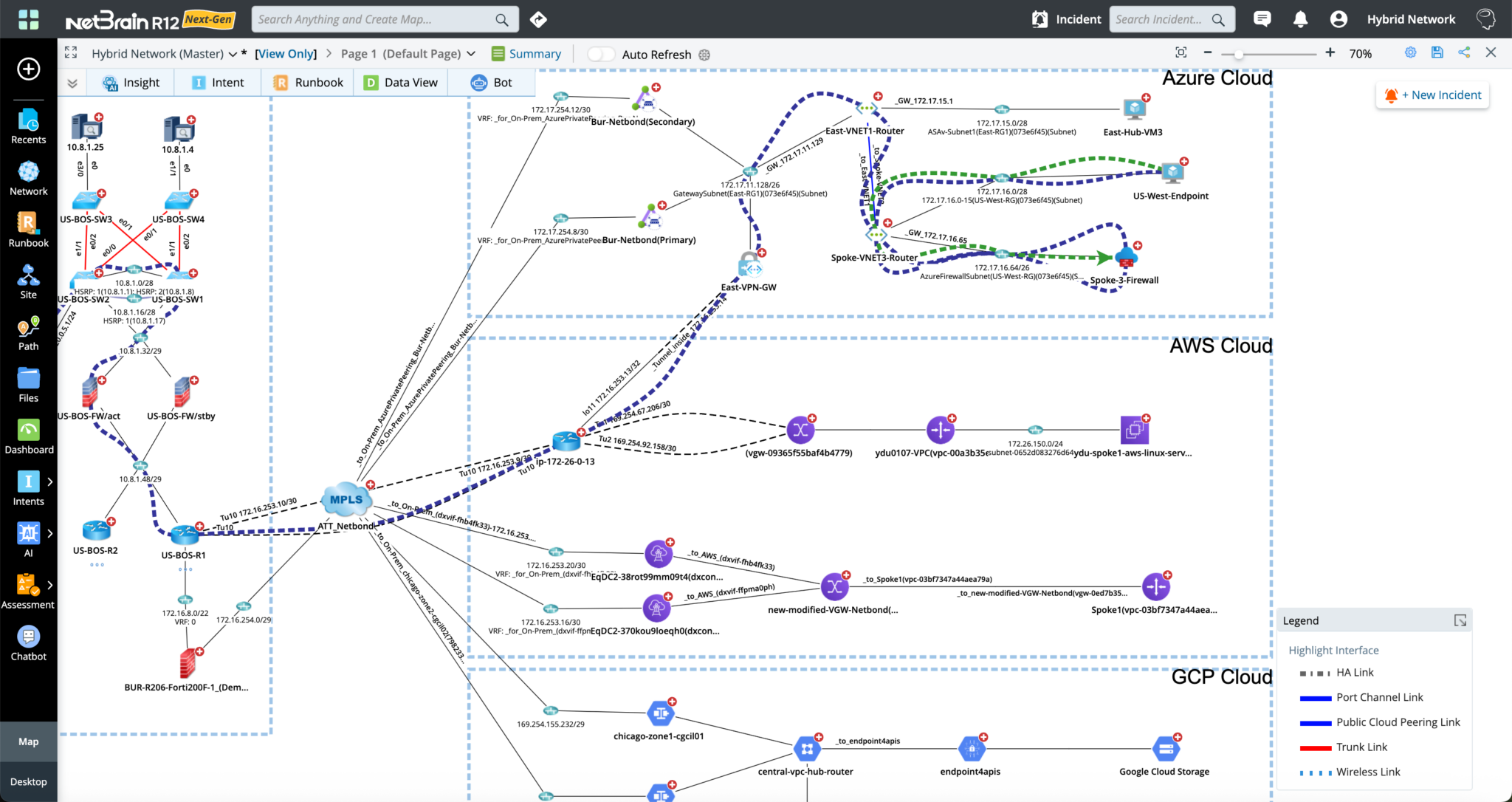This screenshot has width=1512, height=802.
Task: Click the Search Anything and Create Map field
Action: click(385, 19)
